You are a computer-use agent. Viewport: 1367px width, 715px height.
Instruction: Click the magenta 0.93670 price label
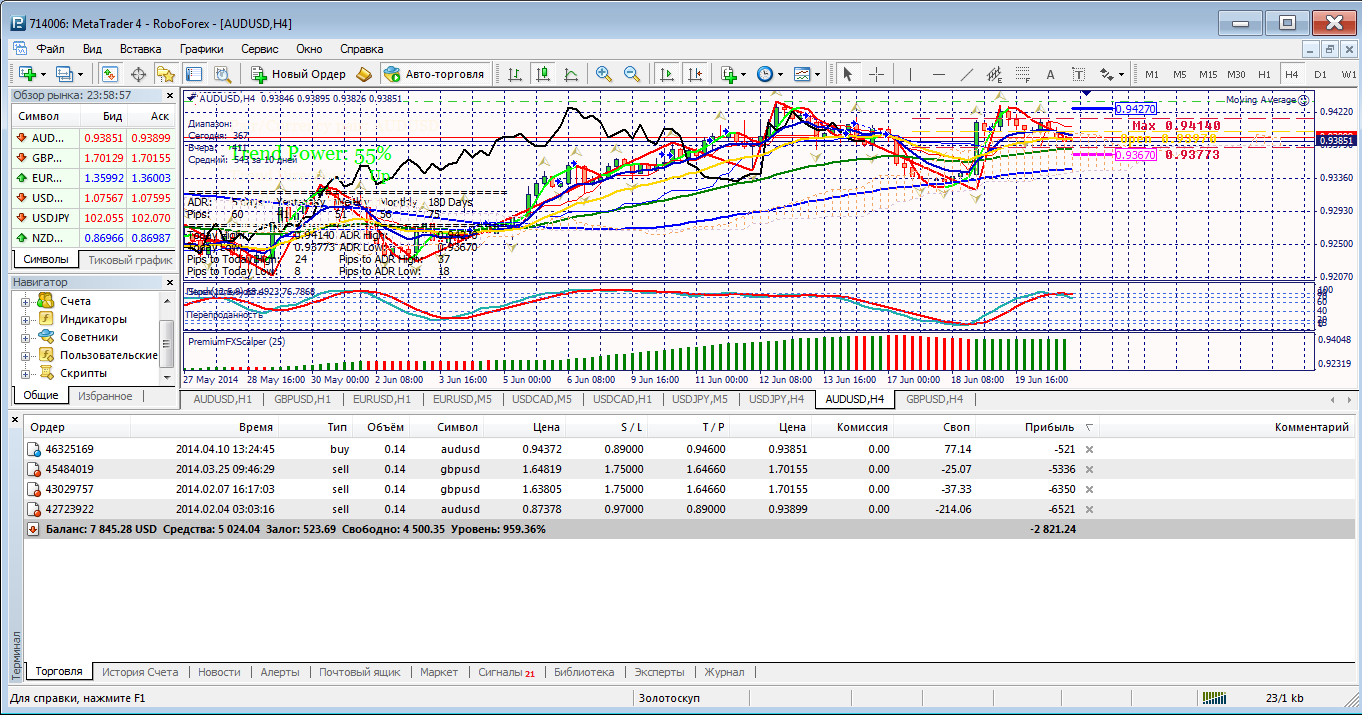click(x=1135, y=155)
